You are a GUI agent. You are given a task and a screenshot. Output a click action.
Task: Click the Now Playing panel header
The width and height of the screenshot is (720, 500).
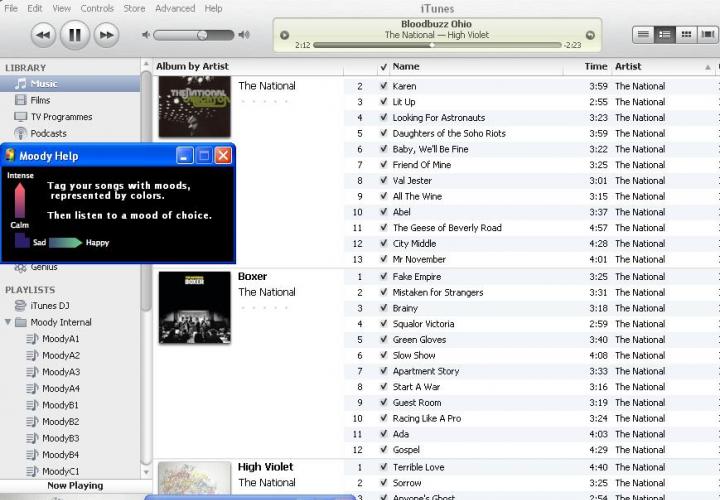tap(76, 486)
